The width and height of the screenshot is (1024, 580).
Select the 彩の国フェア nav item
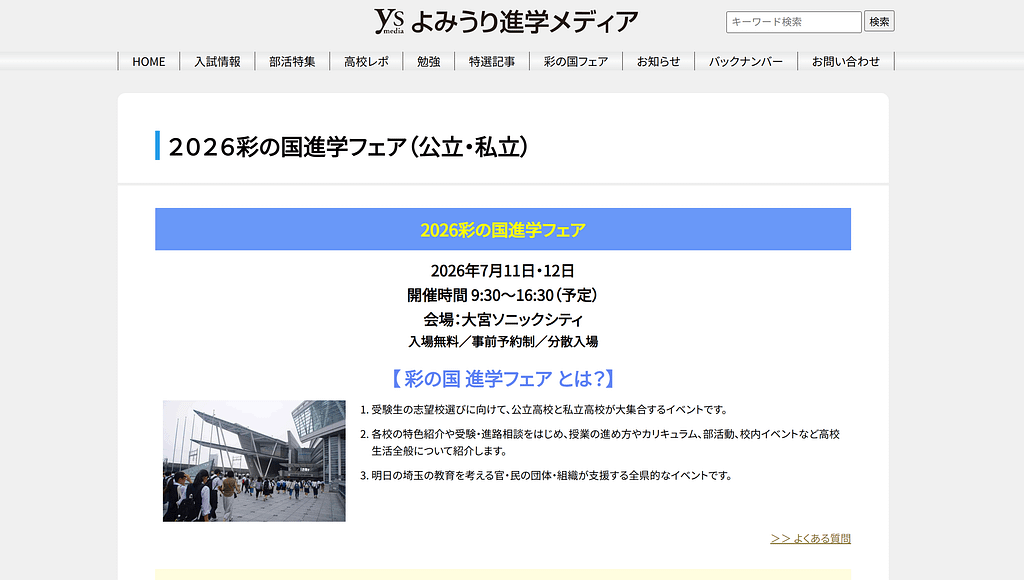point(576,62)
